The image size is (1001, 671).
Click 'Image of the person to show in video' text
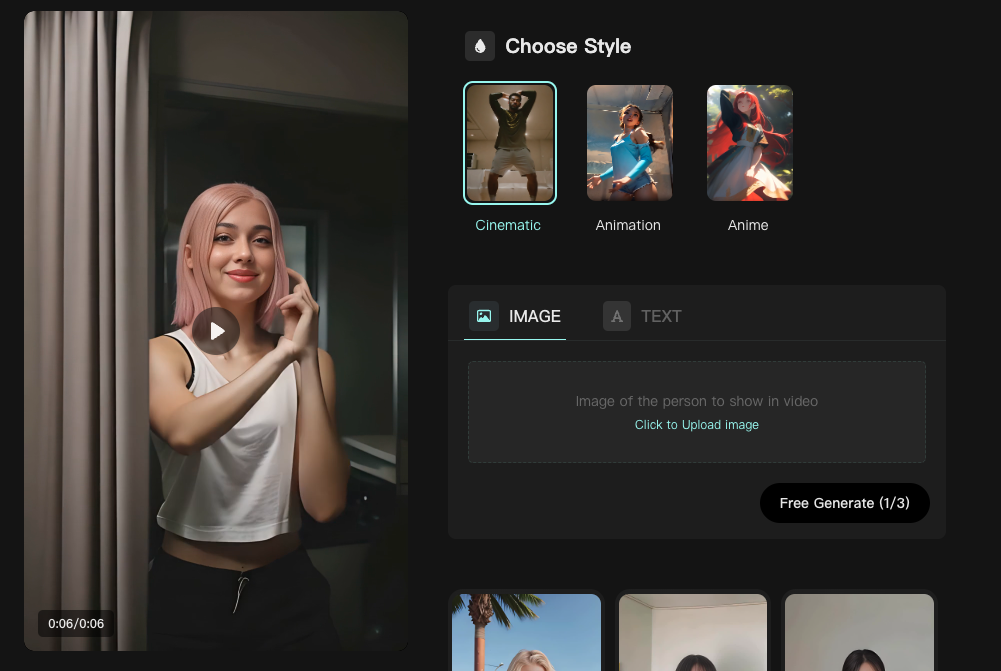(696, 402)
